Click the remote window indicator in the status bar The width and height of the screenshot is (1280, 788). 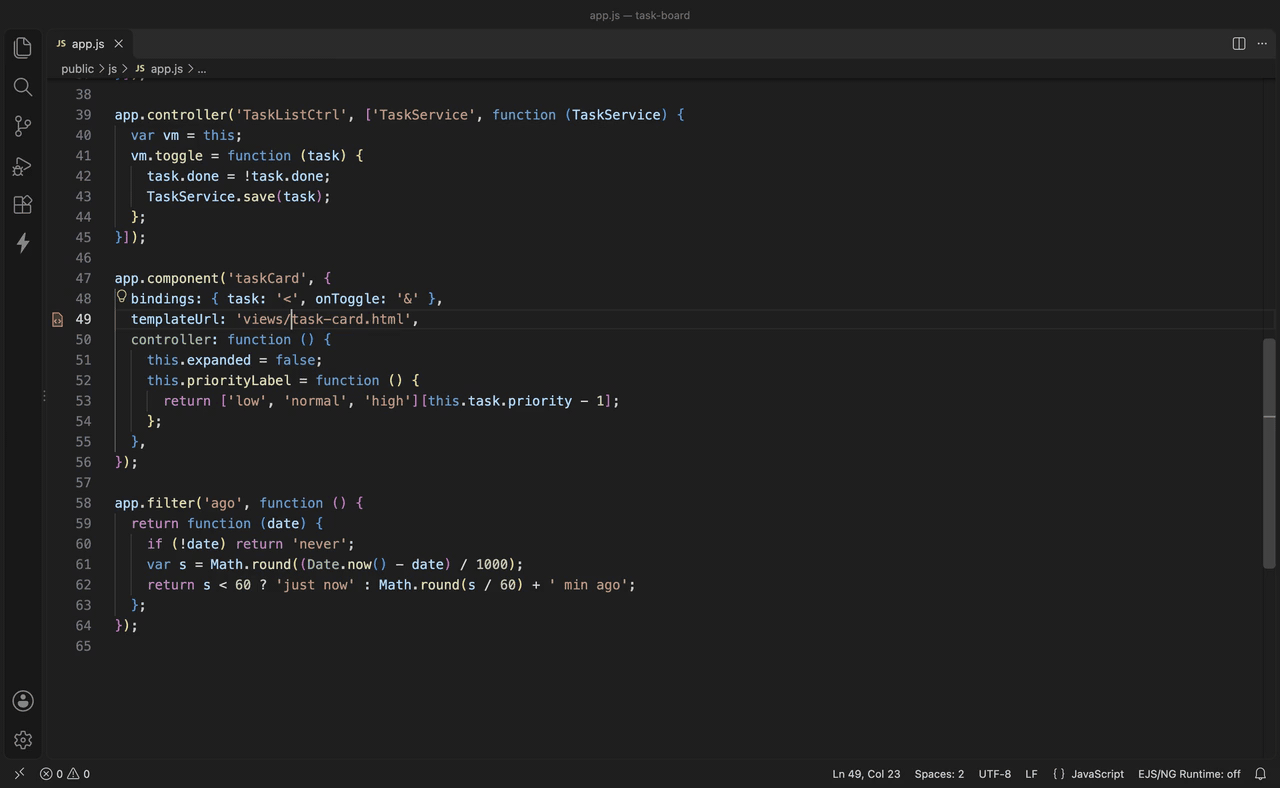19,774
